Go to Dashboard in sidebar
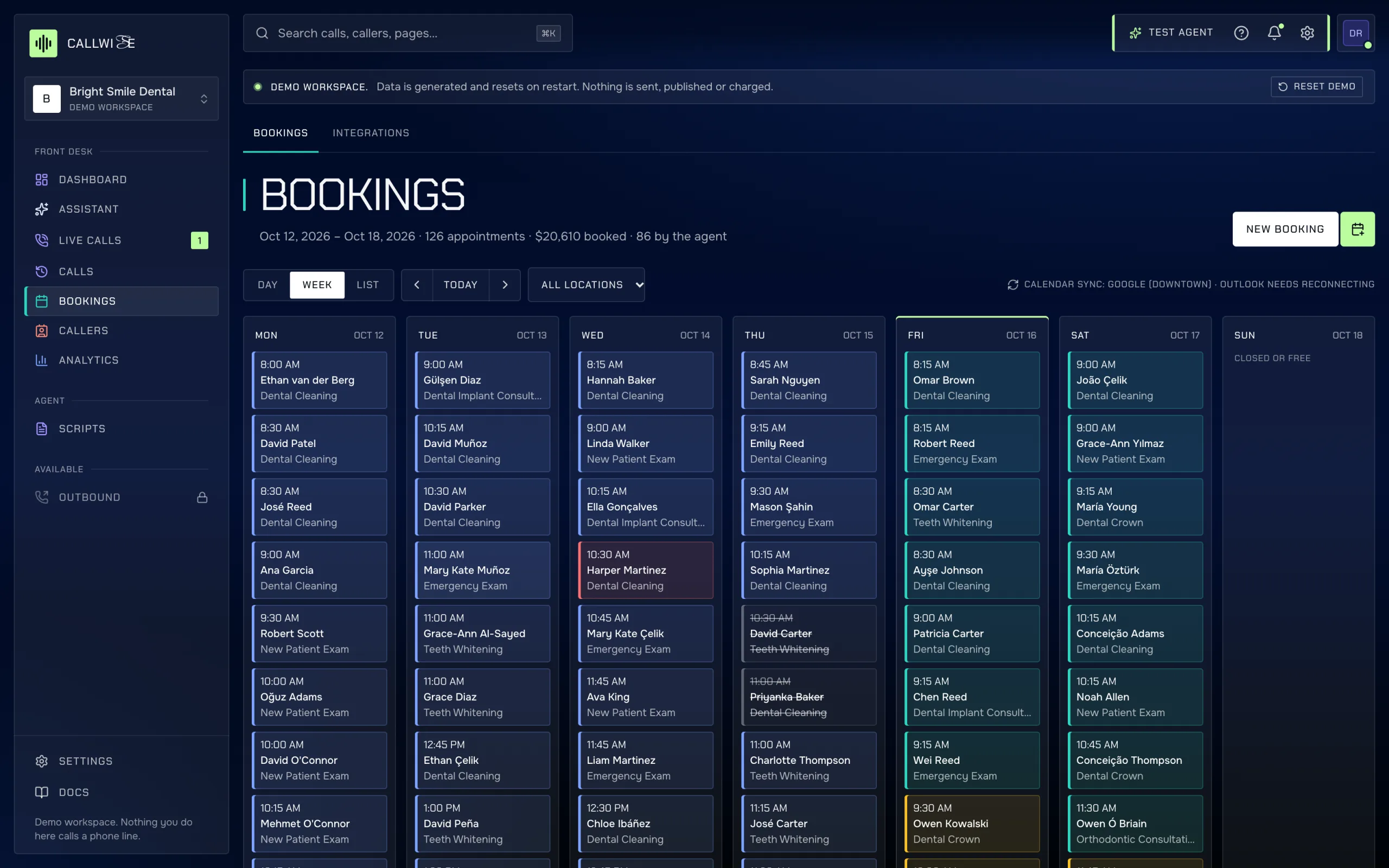 (122, 180)
